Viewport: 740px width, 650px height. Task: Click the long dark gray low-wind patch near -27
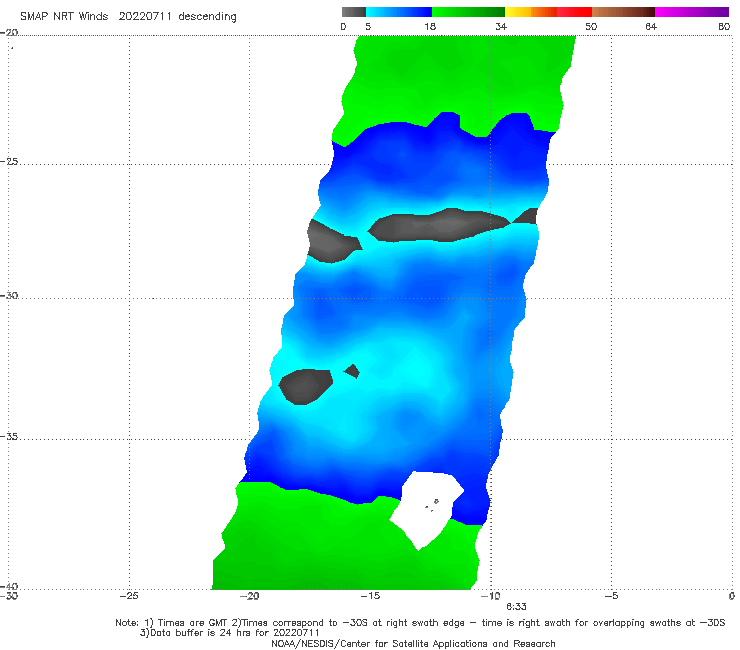click(x=439, y=225)
